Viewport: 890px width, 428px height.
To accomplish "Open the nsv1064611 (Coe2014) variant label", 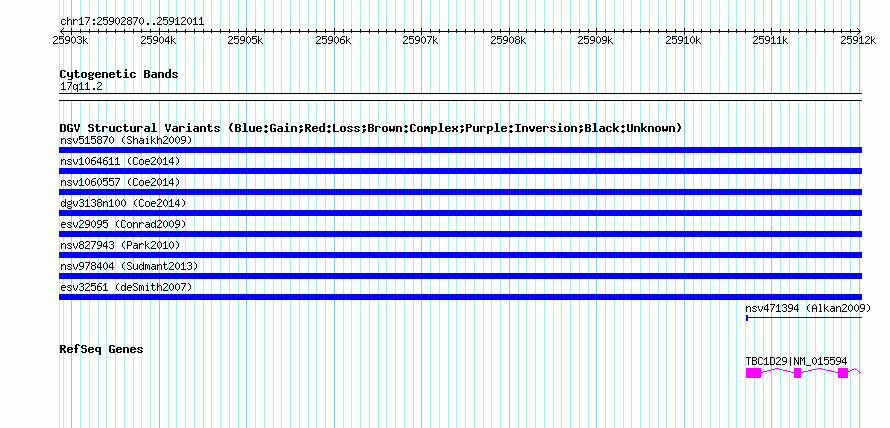I will click(120, 161).
